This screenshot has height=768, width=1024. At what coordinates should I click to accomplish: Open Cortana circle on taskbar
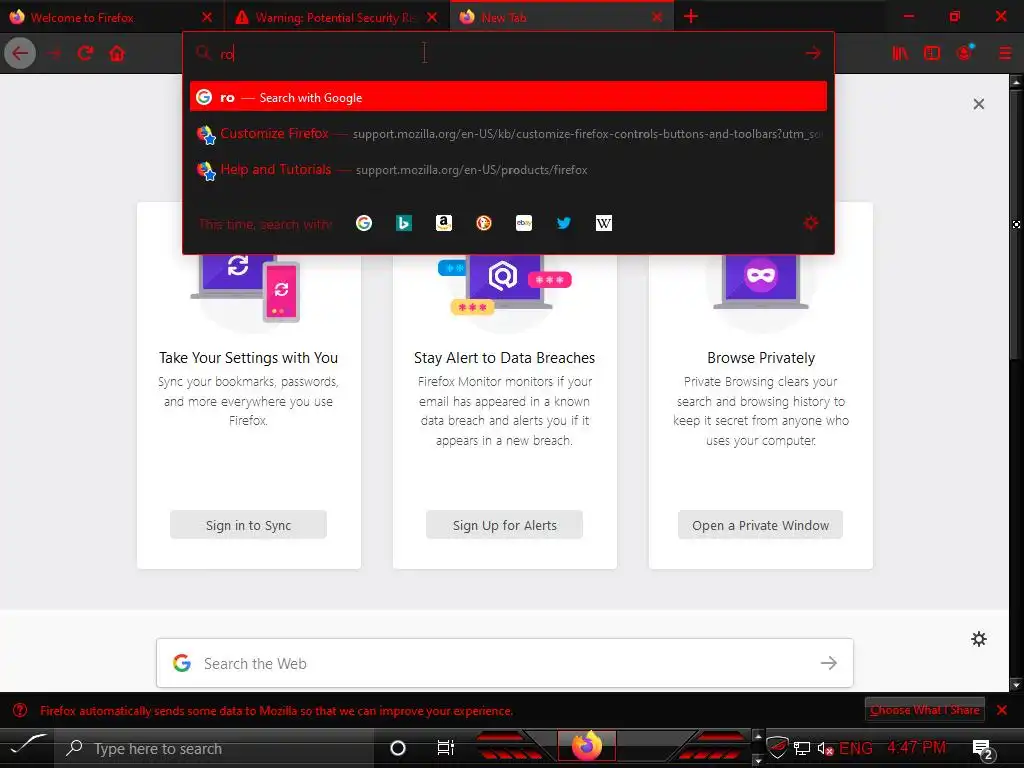click(398, 748)
